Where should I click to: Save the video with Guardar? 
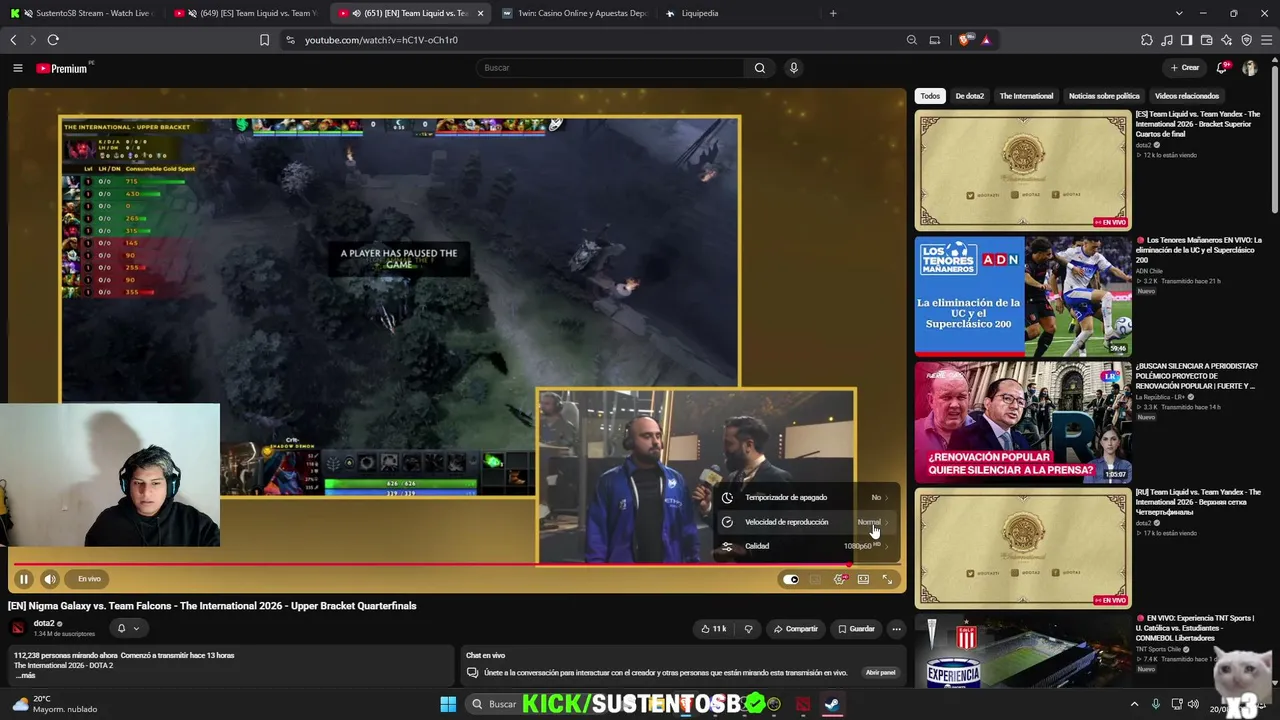tap(856, 629)
